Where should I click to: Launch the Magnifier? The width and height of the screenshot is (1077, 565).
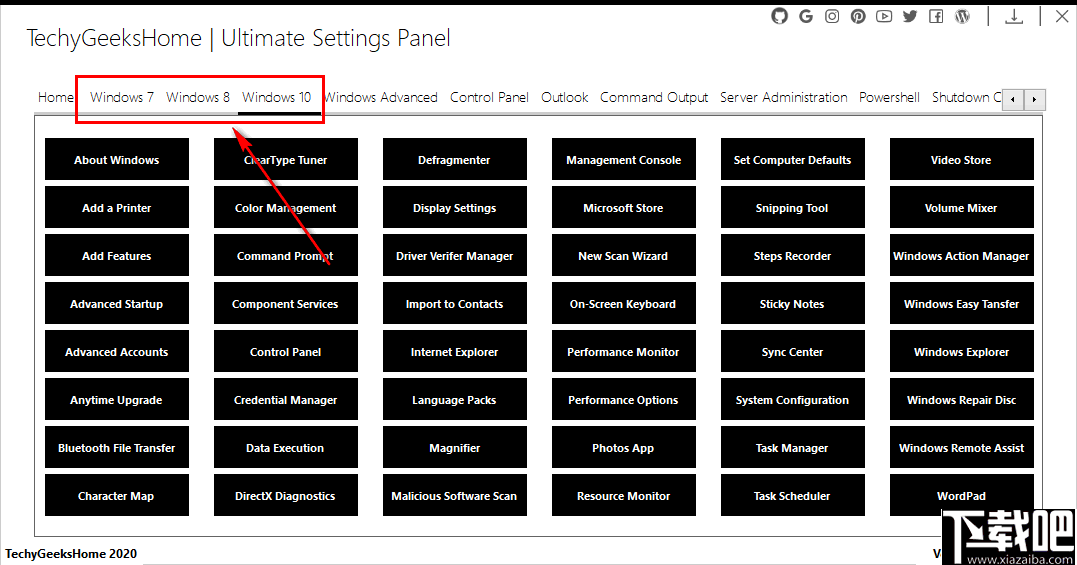point(455,448)
